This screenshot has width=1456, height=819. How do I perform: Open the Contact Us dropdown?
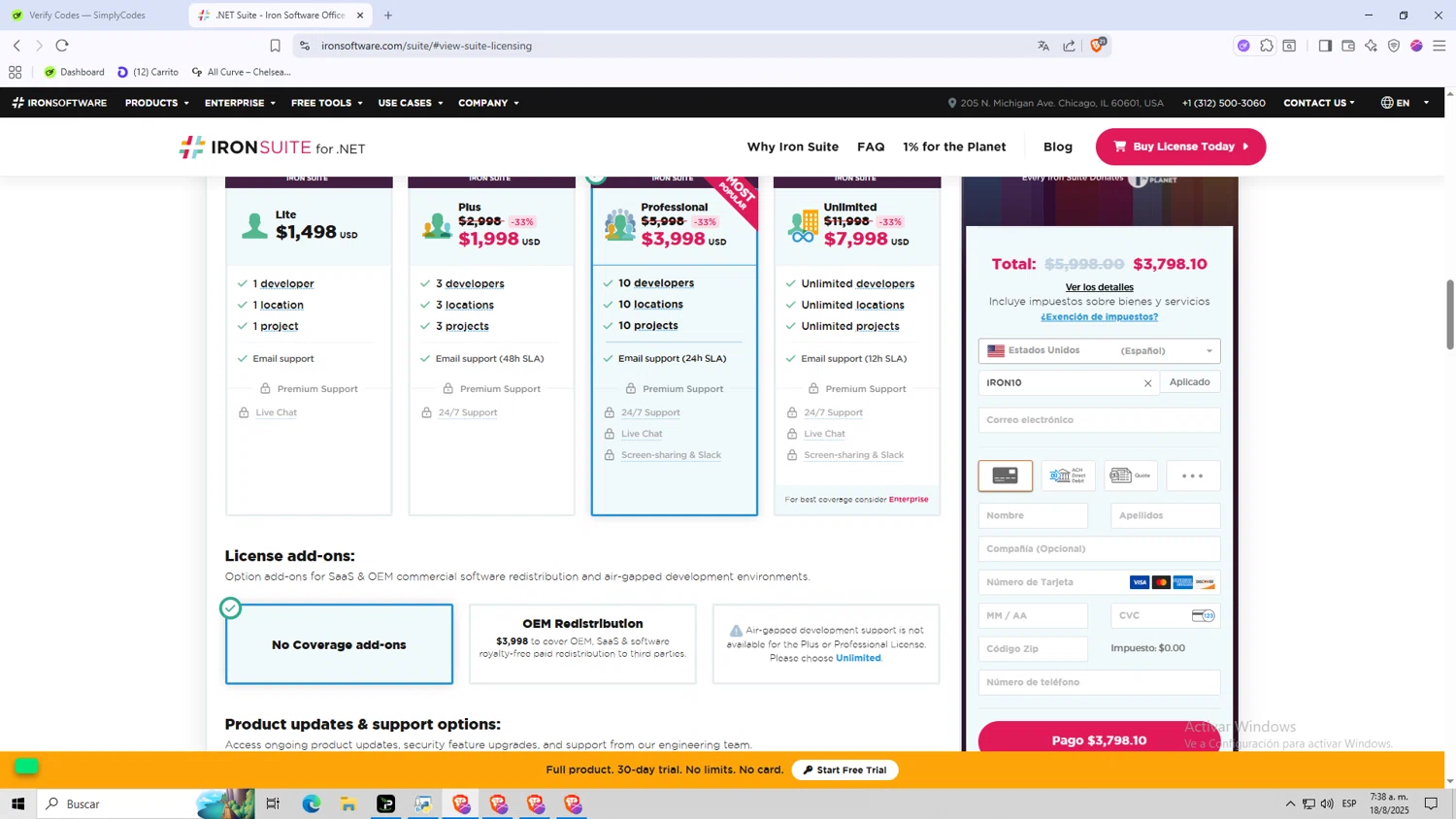pyautogui.click(x=1318, y=103)
